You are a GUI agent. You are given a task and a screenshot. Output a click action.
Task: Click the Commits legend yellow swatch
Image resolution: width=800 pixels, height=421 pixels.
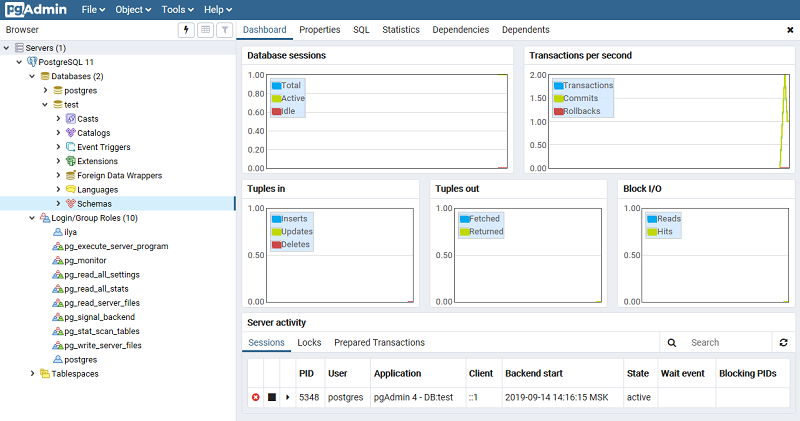558,98
